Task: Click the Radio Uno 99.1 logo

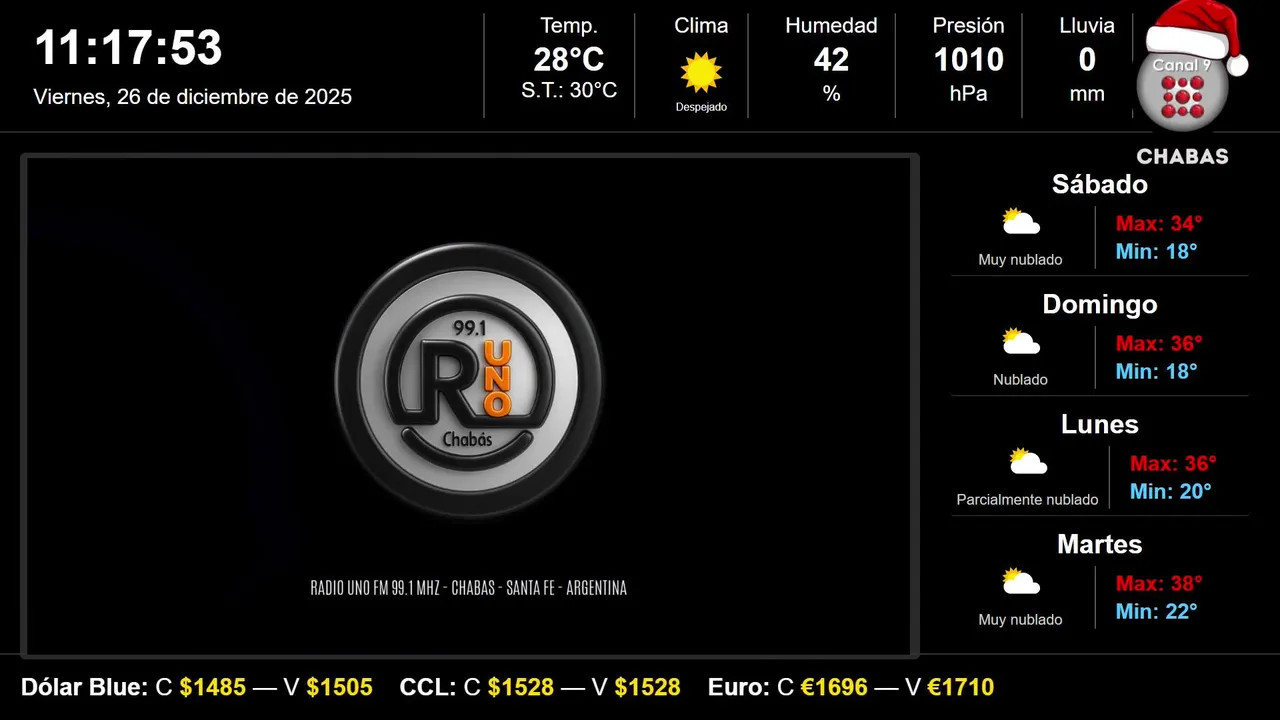Action: click(469, 380)
